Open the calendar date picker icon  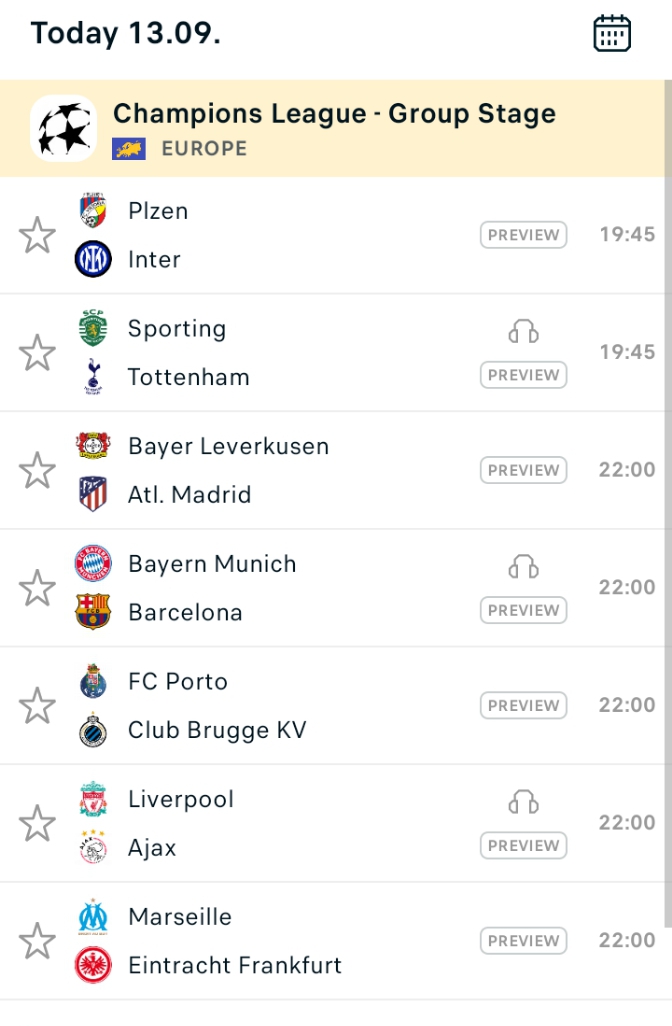[x=612, y=33]
